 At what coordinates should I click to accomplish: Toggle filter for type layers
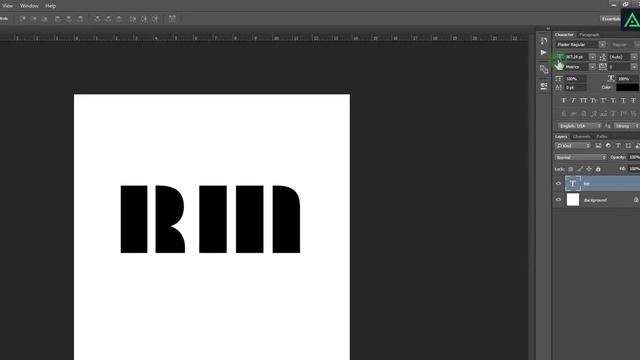point(618,146)
